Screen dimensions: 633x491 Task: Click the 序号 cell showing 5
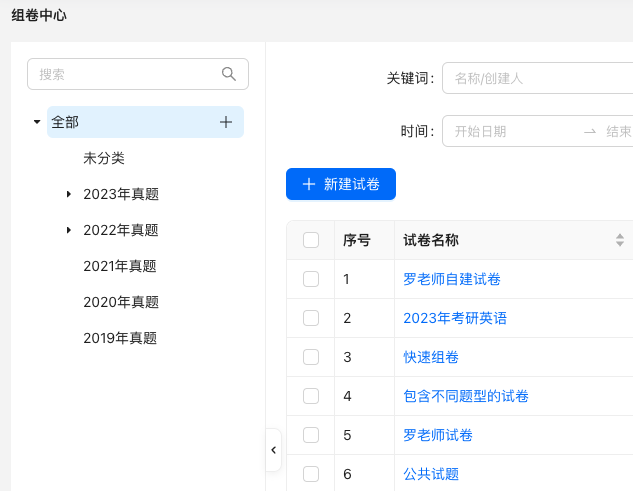[347, 435]
